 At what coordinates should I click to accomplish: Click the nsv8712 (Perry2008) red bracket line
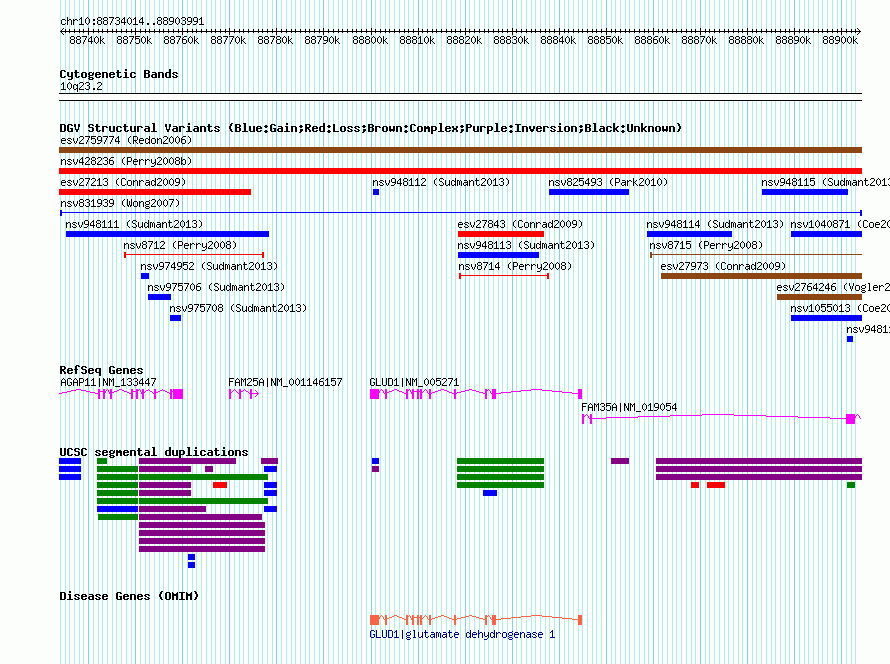click(194, 255)
